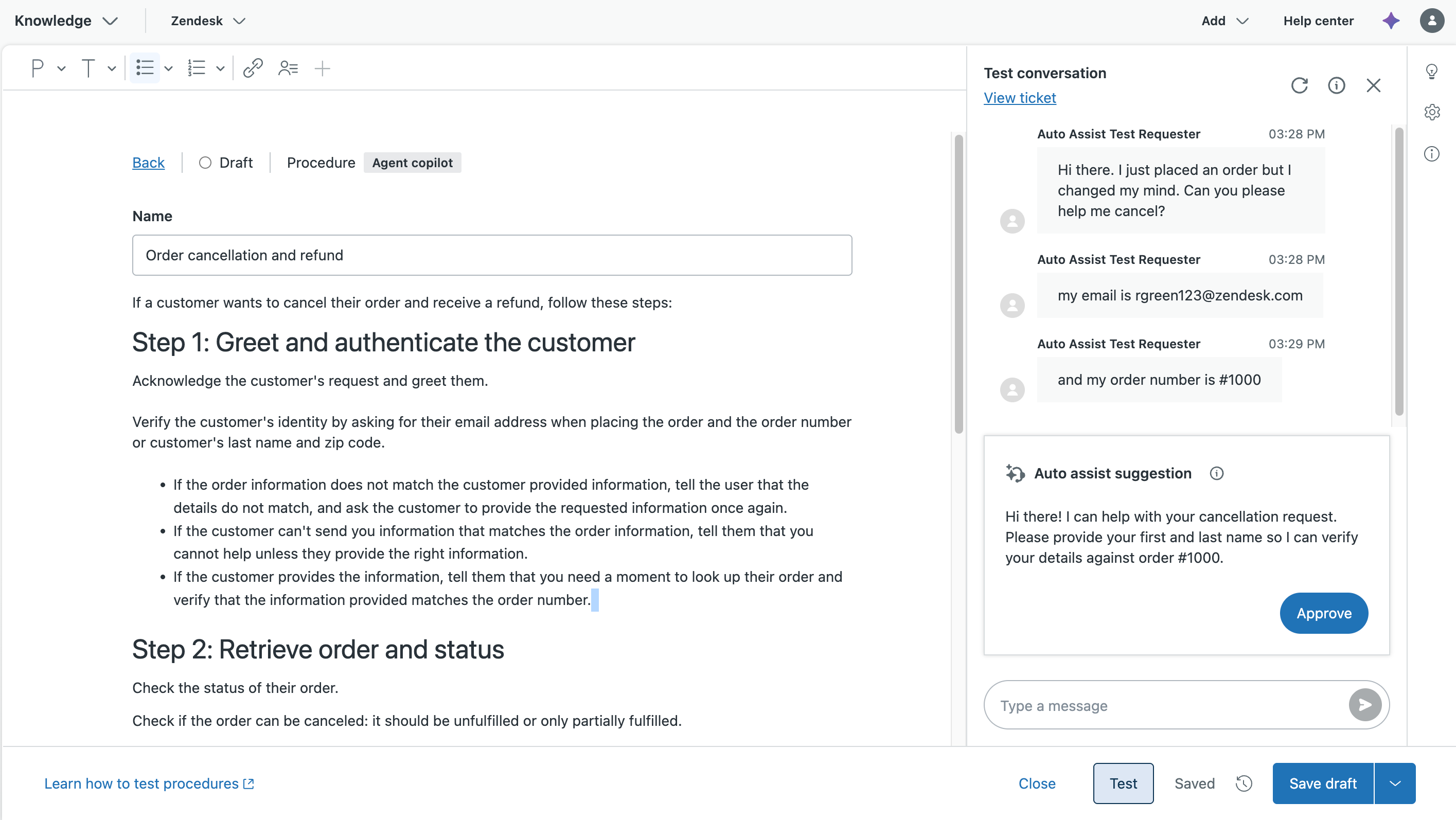Click the Type a message field
This screenshot has height=820, width=1456.
pyautogui.click(x=1170, y=705)
